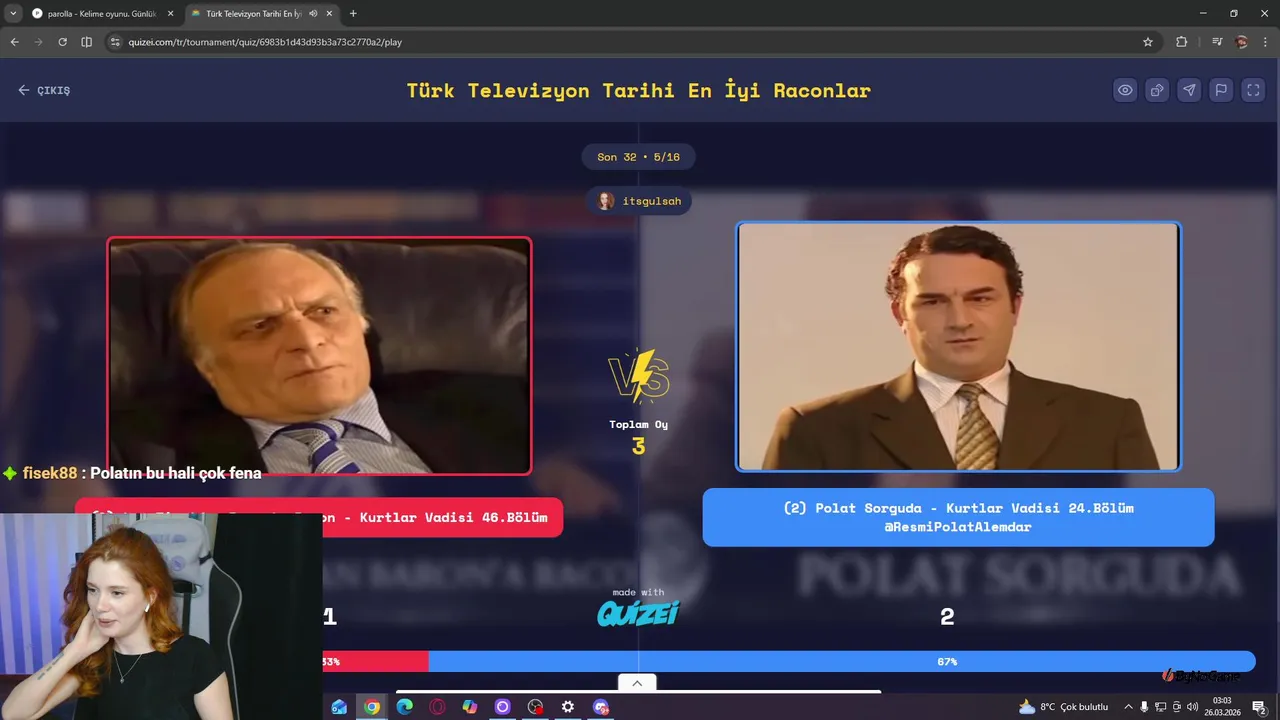
Task: Click the flag report icon
Action: 1221,90
